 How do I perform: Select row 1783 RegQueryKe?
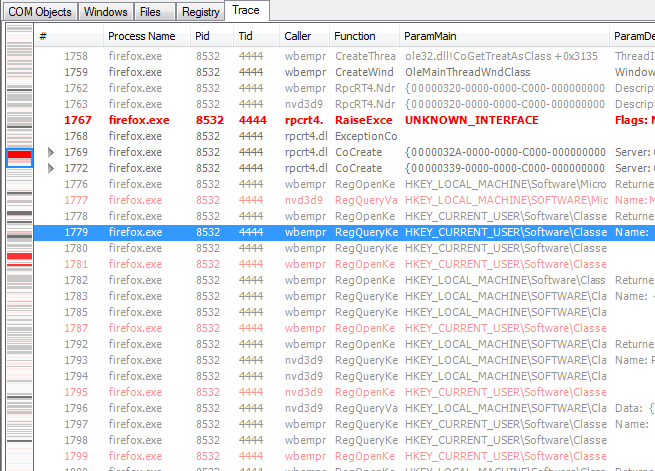[344, 296]
